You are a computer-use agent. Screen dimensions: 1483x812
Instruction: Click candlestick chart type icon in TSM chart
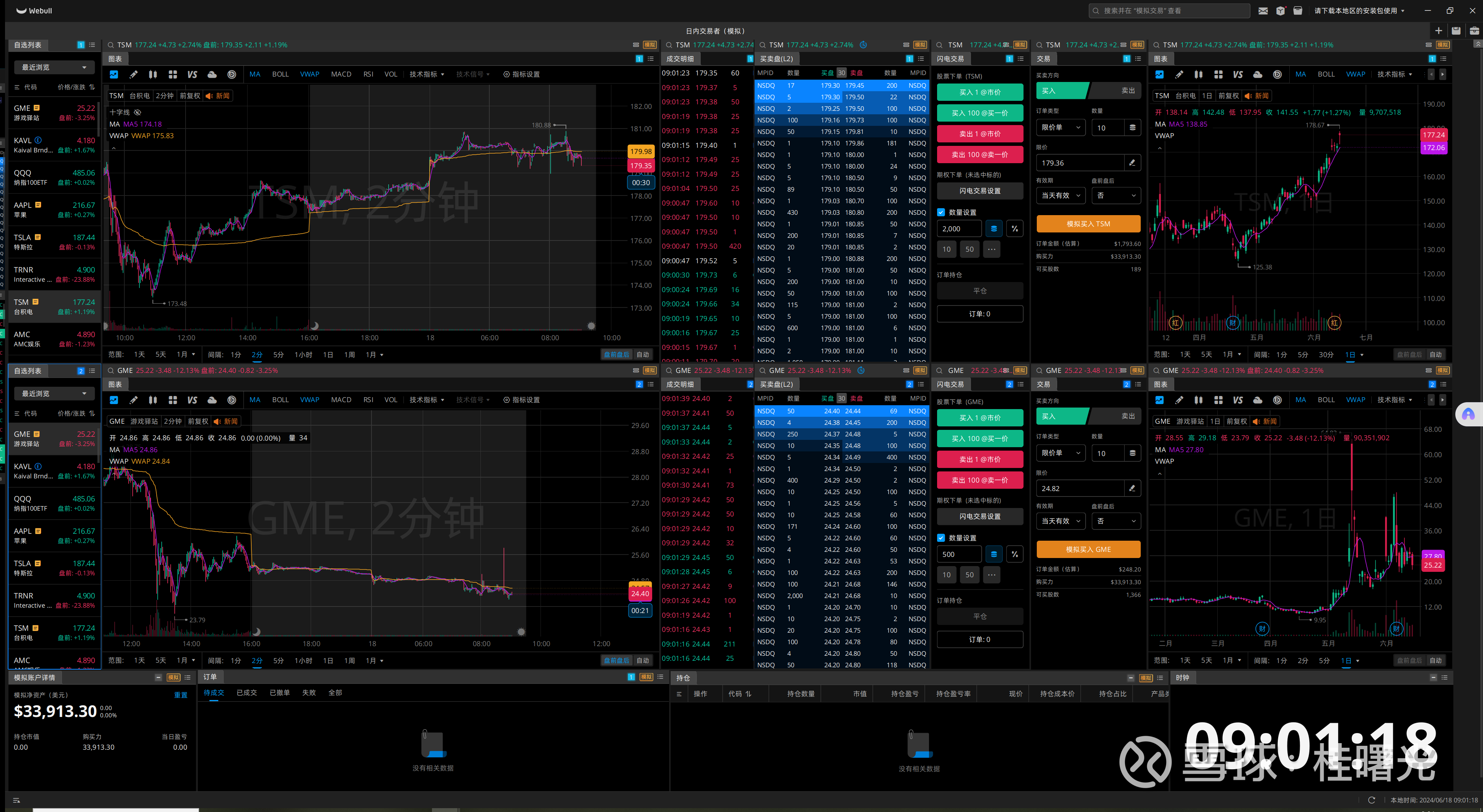152,74
